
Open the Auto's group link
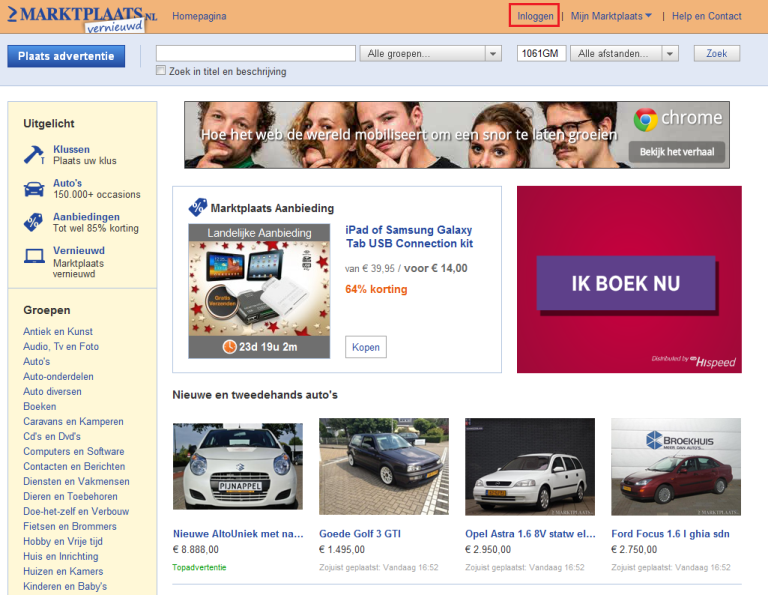click(x=36, y=361)
